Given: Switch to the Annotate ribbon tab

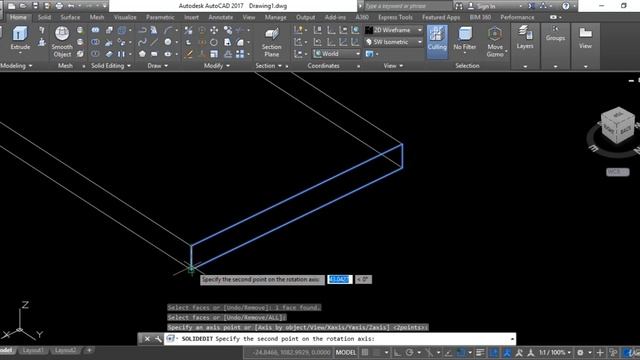Looking at the screenshot, I should pyautogui.click(x=220, y=17).
